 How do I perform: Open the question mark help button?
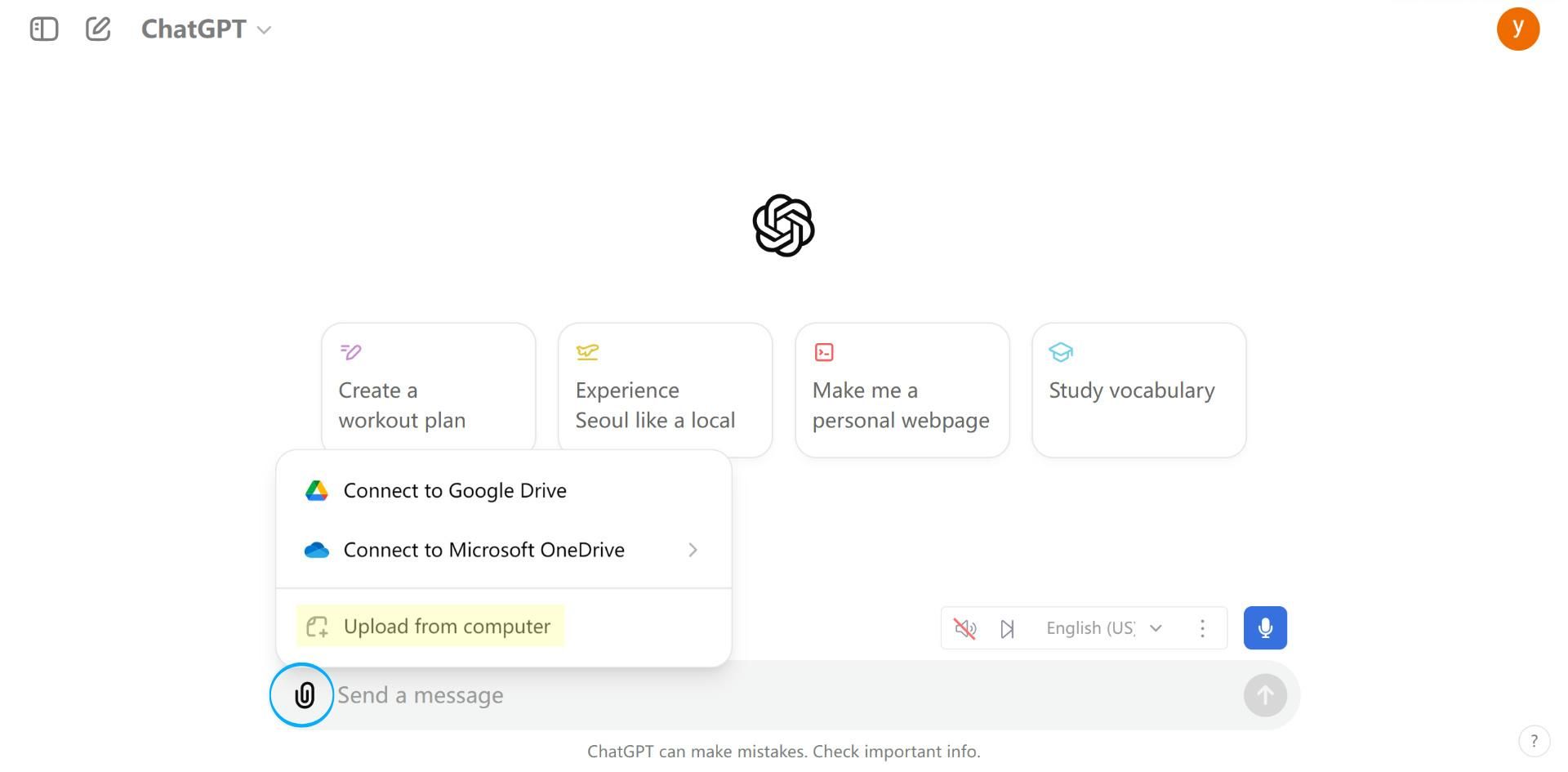(x=1534, y=741)
